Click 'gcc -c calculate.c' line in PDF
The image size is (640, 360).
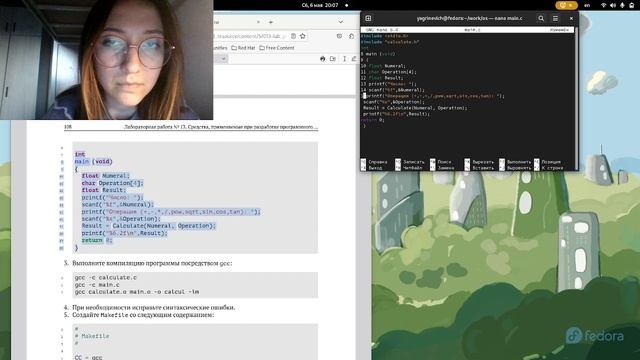tap(106, 278)
